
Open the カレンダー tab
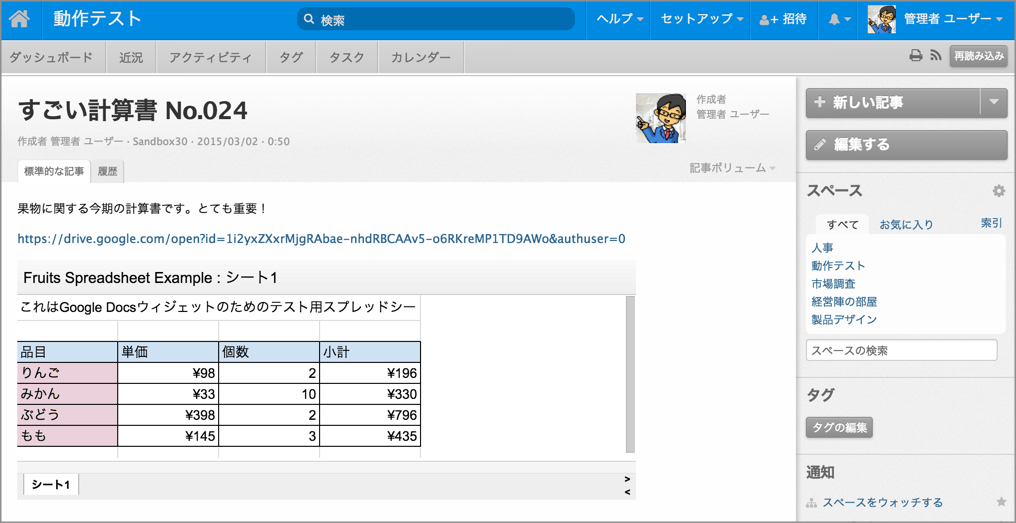tap(421, 57)
